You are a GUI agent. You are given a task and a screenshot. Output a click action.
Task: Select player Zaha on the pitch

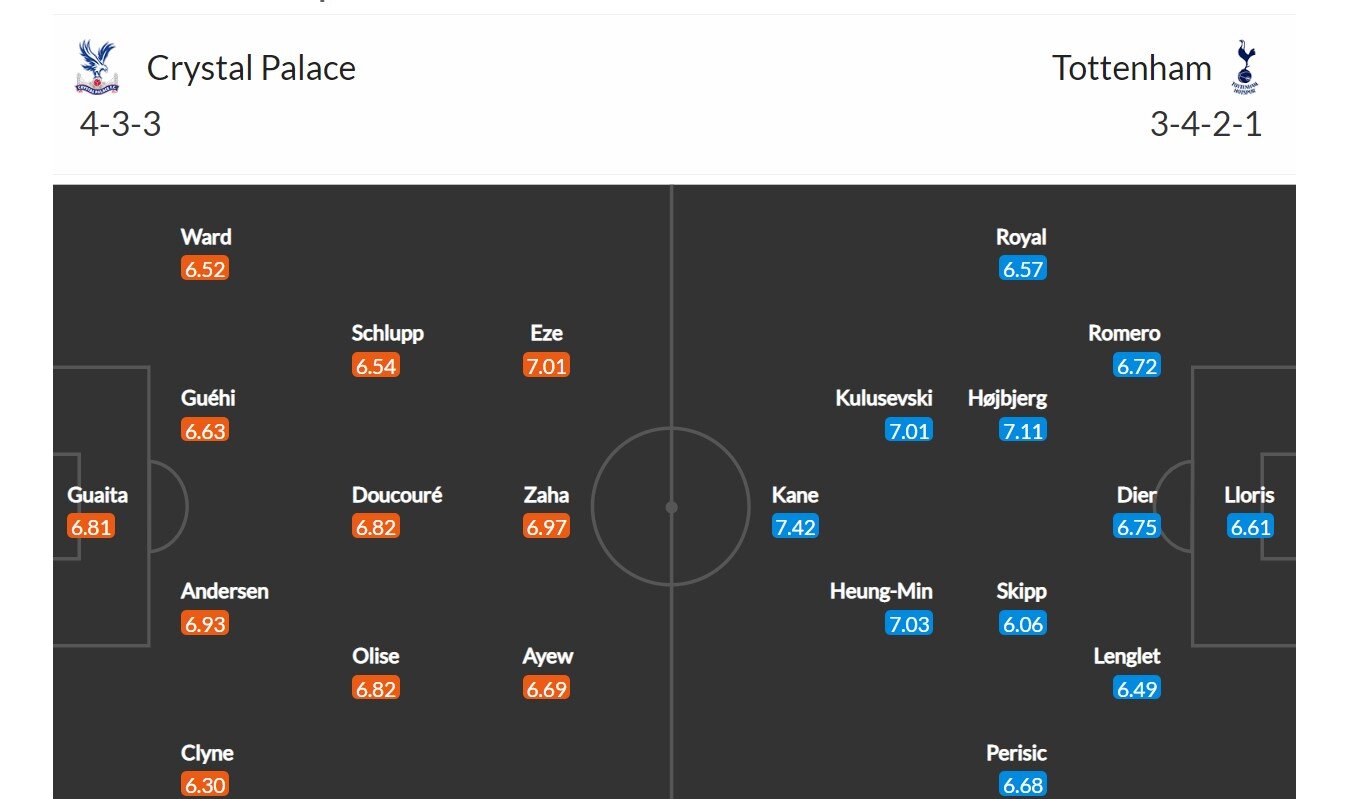pyautogui.click(x=546, y=495)
